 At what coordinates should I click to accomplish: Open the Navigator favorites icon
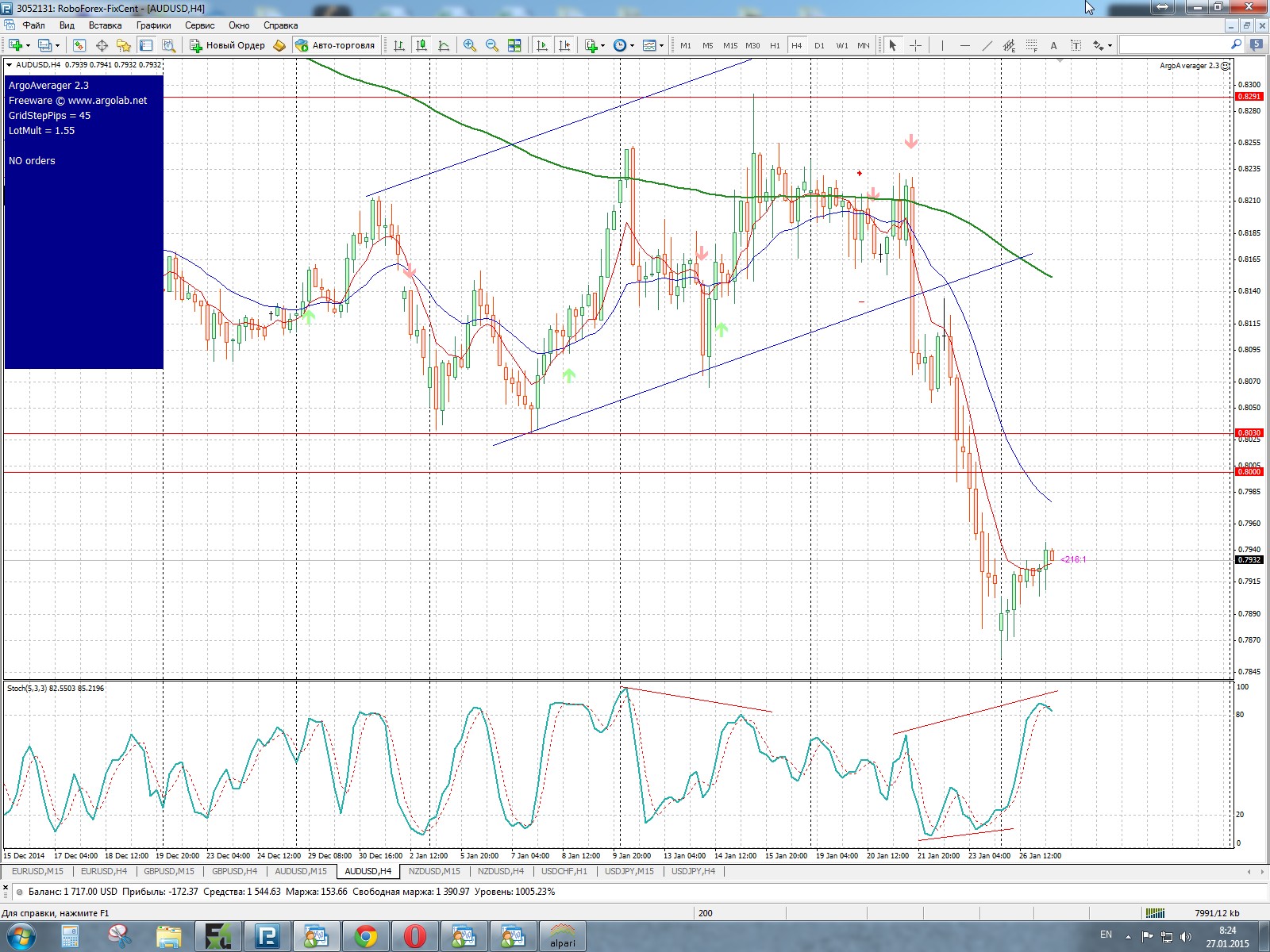point(124,45)
